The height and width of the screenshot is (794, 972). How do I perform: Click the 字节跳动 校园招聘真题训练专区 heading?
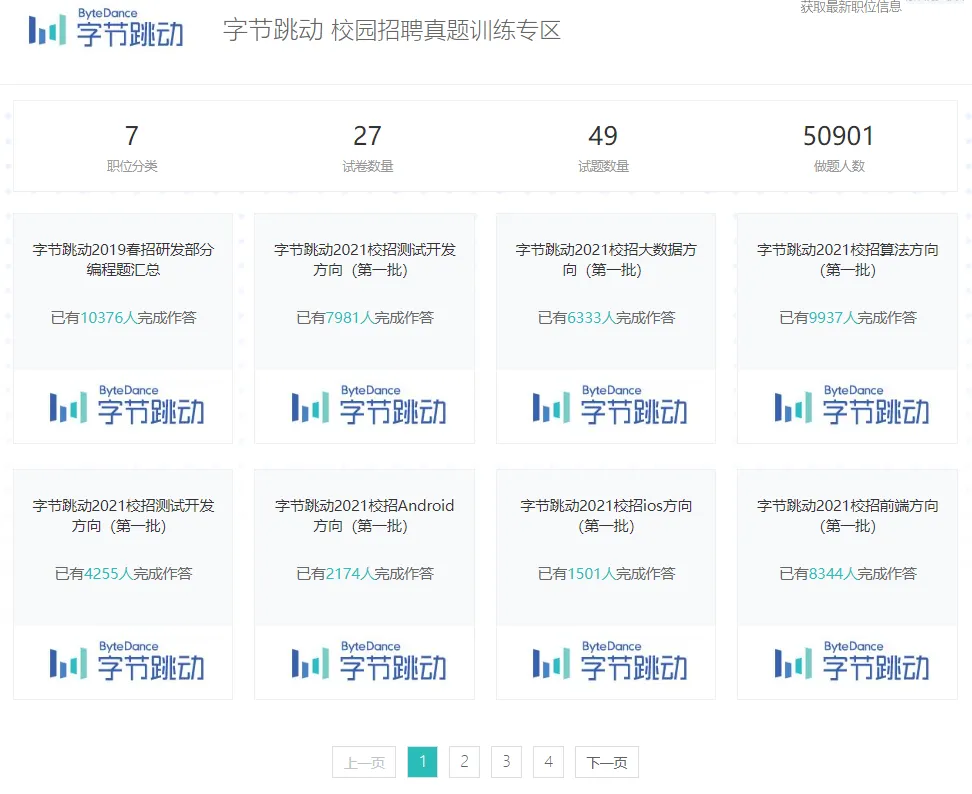[x=392, y=30]
